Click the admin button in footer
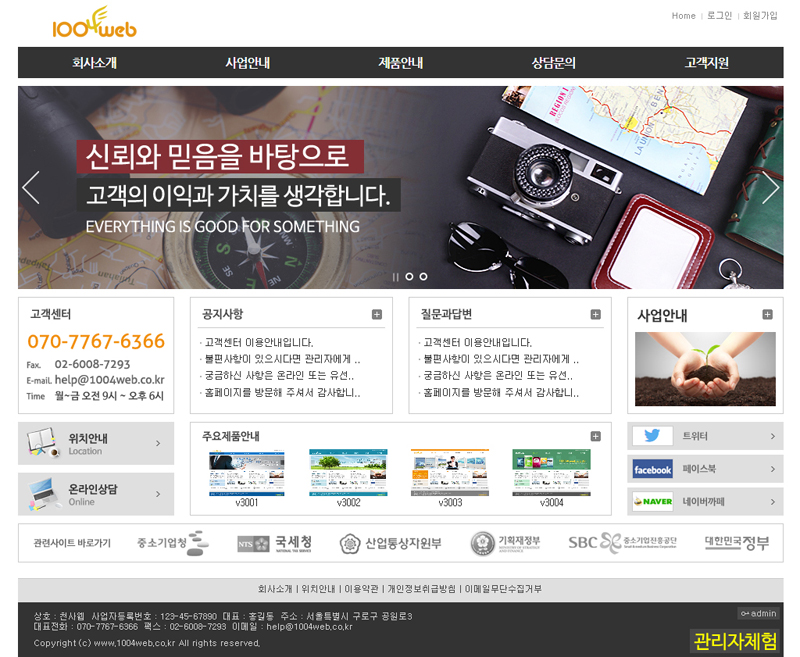Image resolution: width=800 pixels, height=657 pixels. click(x=757, y=613)
